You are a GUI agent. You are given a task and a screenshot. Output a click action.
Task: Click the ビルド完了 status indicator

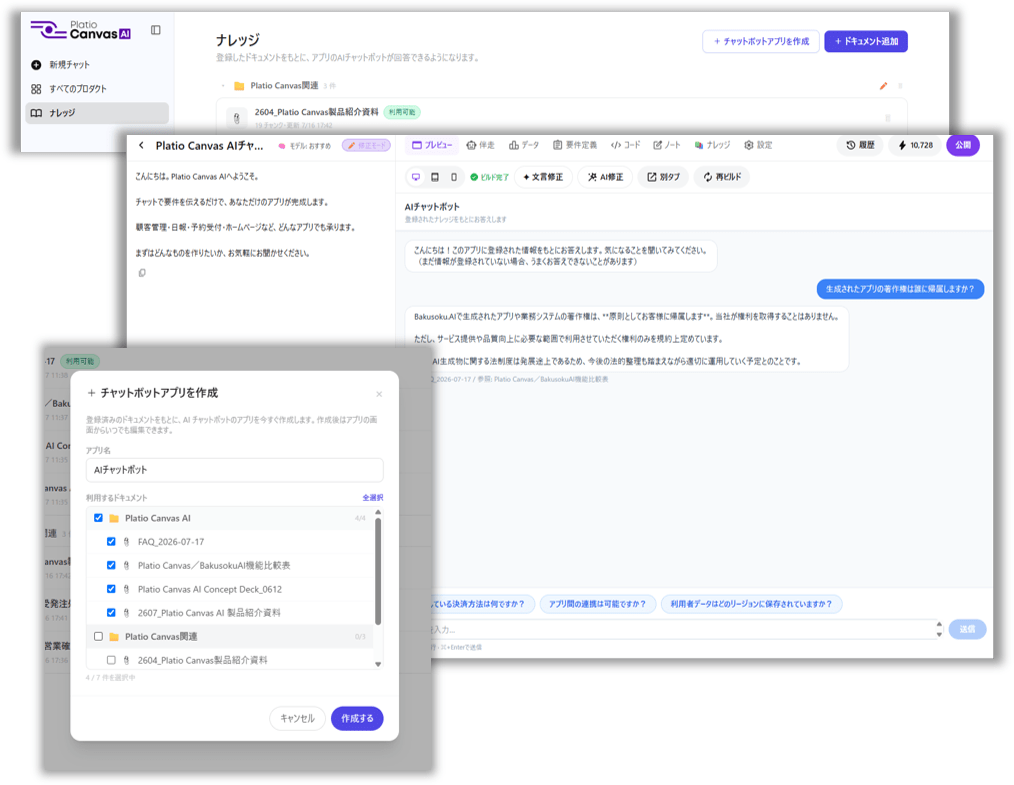[490, 177]
